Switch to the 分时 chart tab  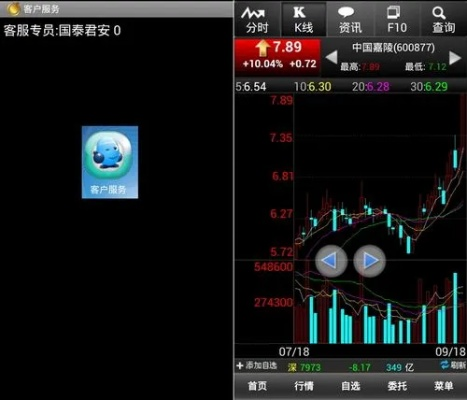(x=257, y=20)
